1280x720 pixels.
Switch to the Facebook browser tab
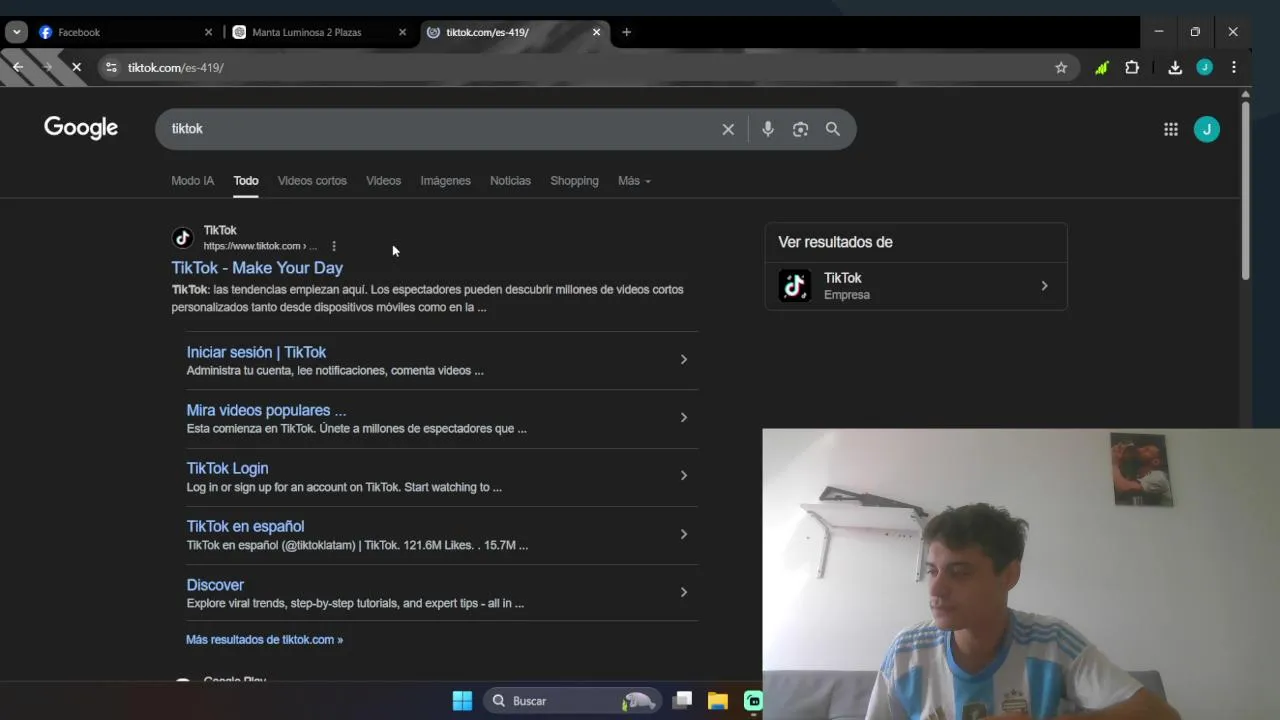coord(126,32)
